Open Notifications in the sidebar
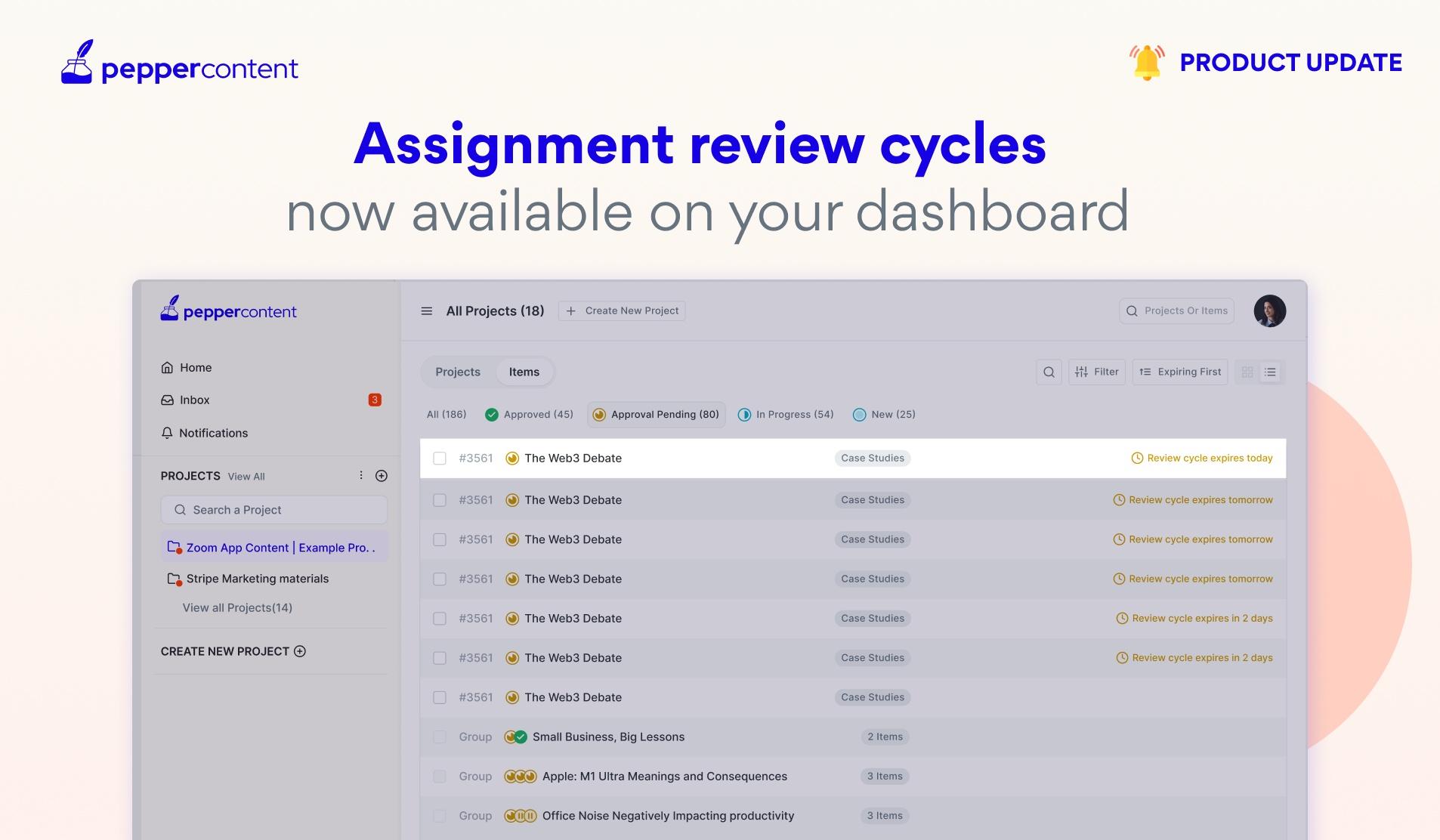Viewport: 1440px width, 840px height. click(205, 433)
